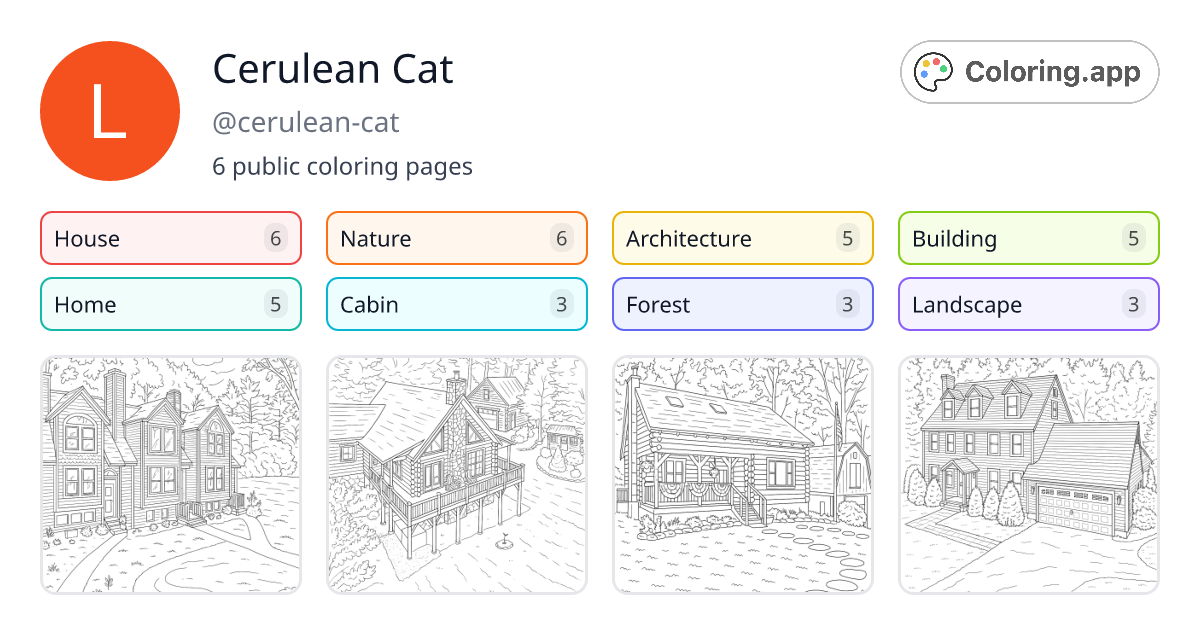Click the count badge on House tag
The height and width of the screenshot is (630, 1200).
tap(276, 238)
